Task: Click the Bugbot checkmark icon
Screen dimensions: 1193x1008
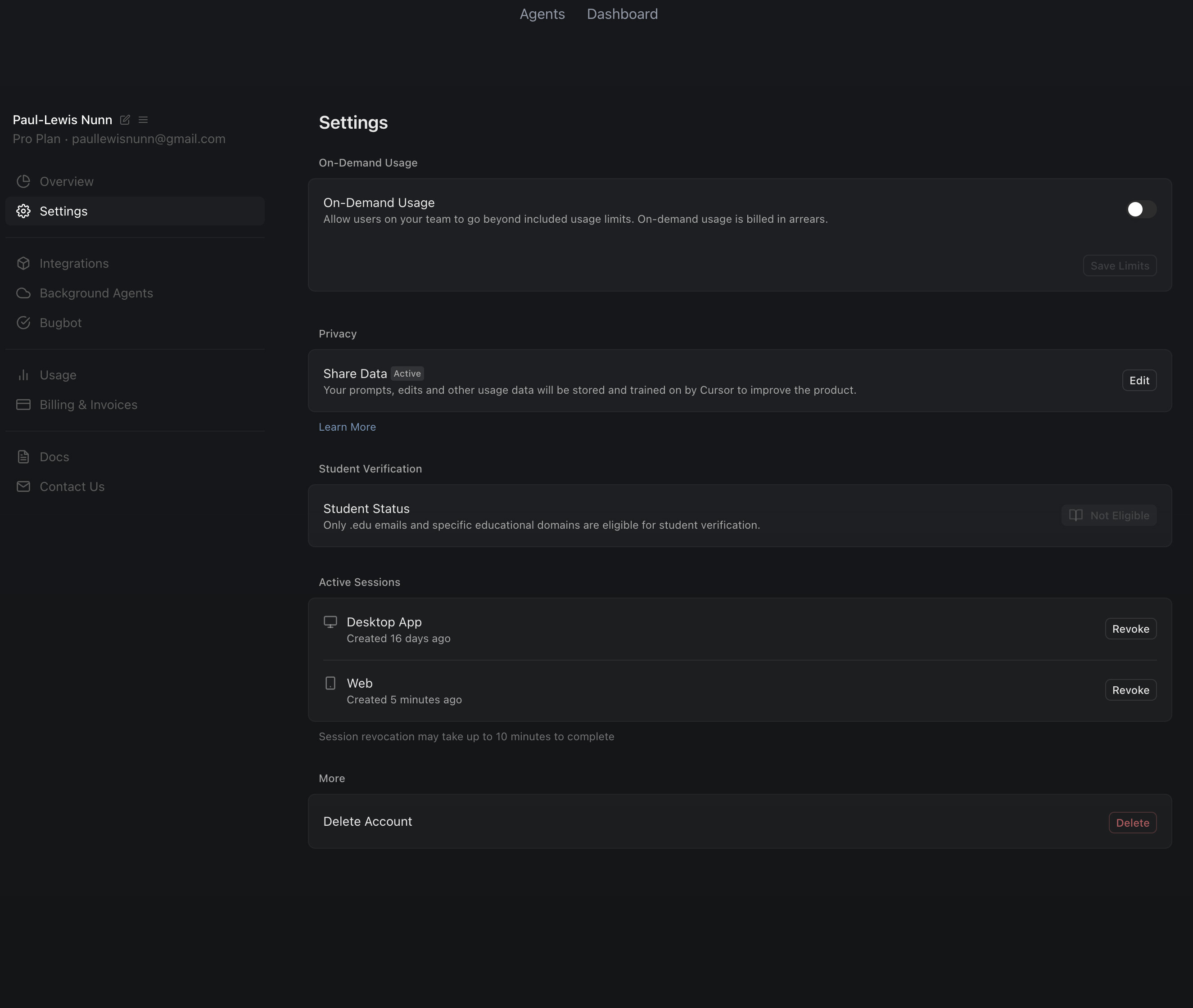Action: pyautogui.click(x=23, y=323)
